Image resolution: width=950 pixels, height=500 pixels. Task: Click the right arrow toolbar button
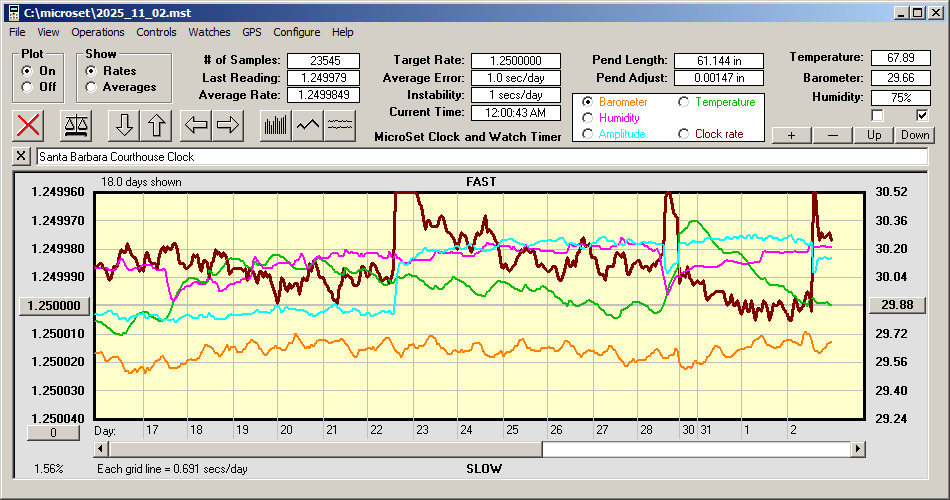coord(228,125)
